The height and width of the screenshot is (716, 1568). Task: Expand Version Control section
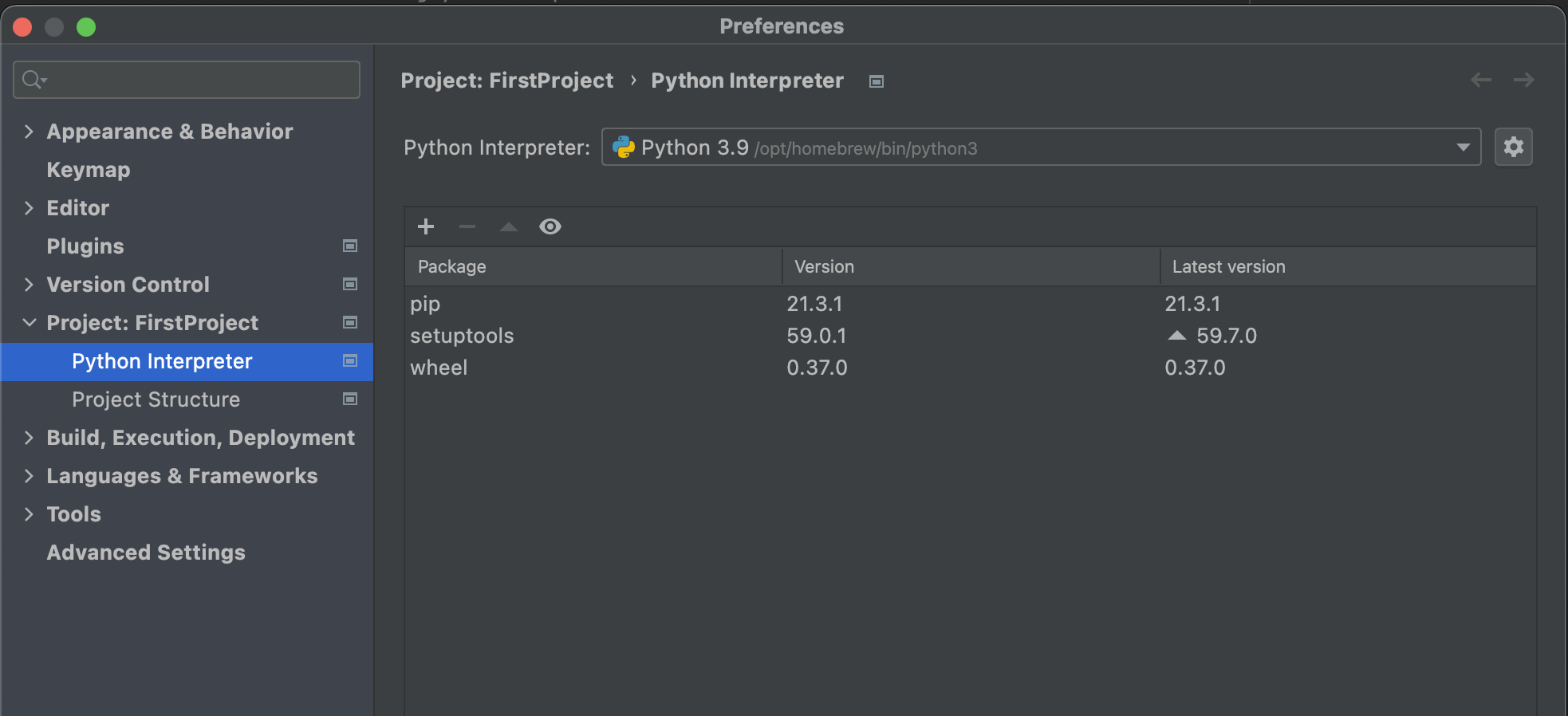(29, 285)
